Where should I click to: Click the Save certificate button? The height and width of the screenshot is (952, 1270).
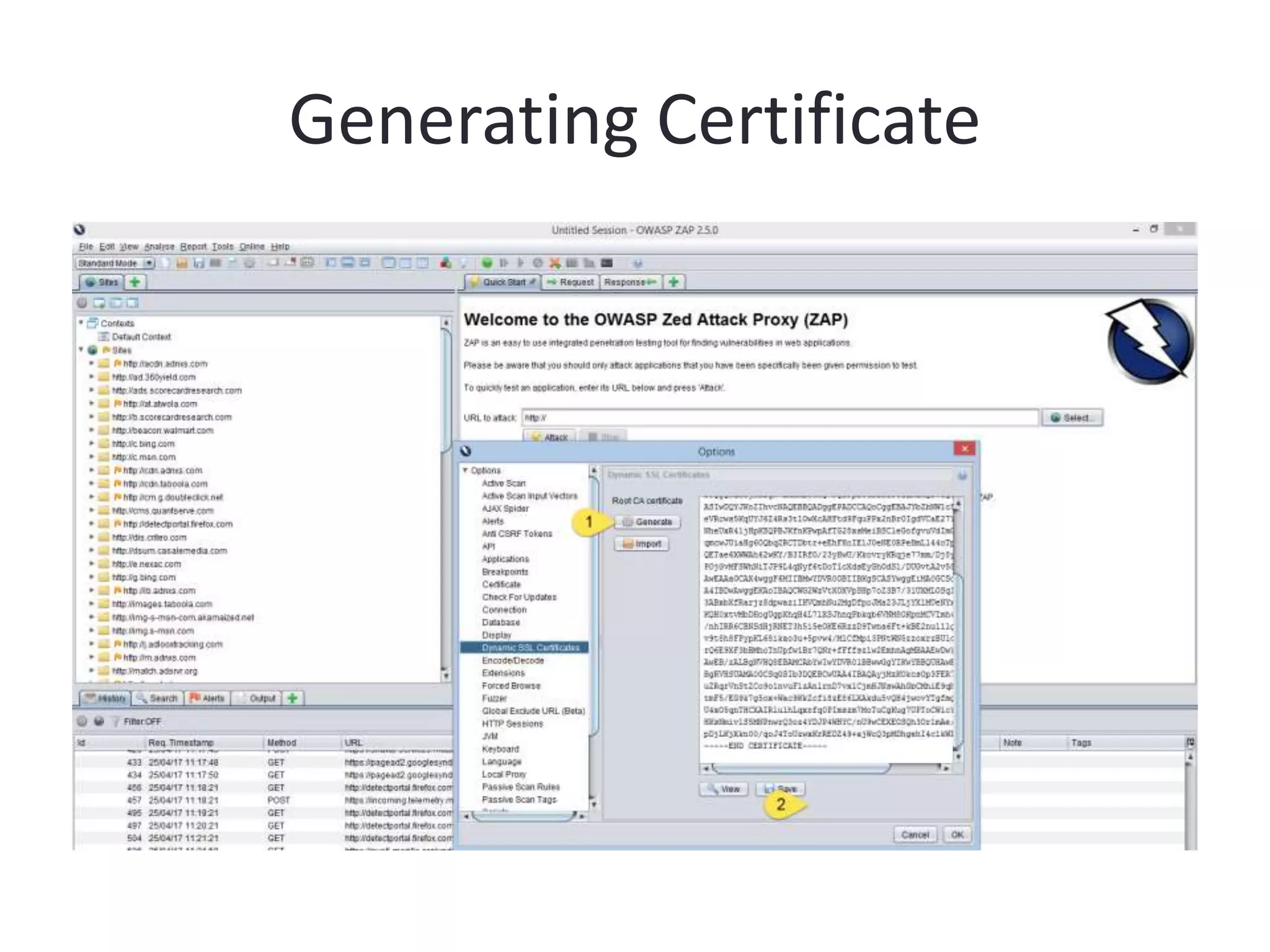pos(781,789)
